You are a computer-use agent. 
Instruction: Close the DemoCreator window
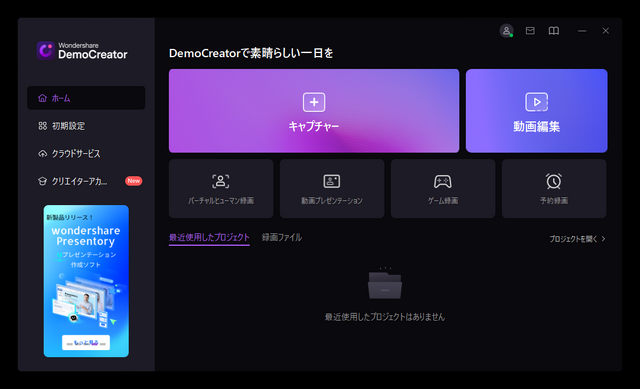tap(606, 31)
